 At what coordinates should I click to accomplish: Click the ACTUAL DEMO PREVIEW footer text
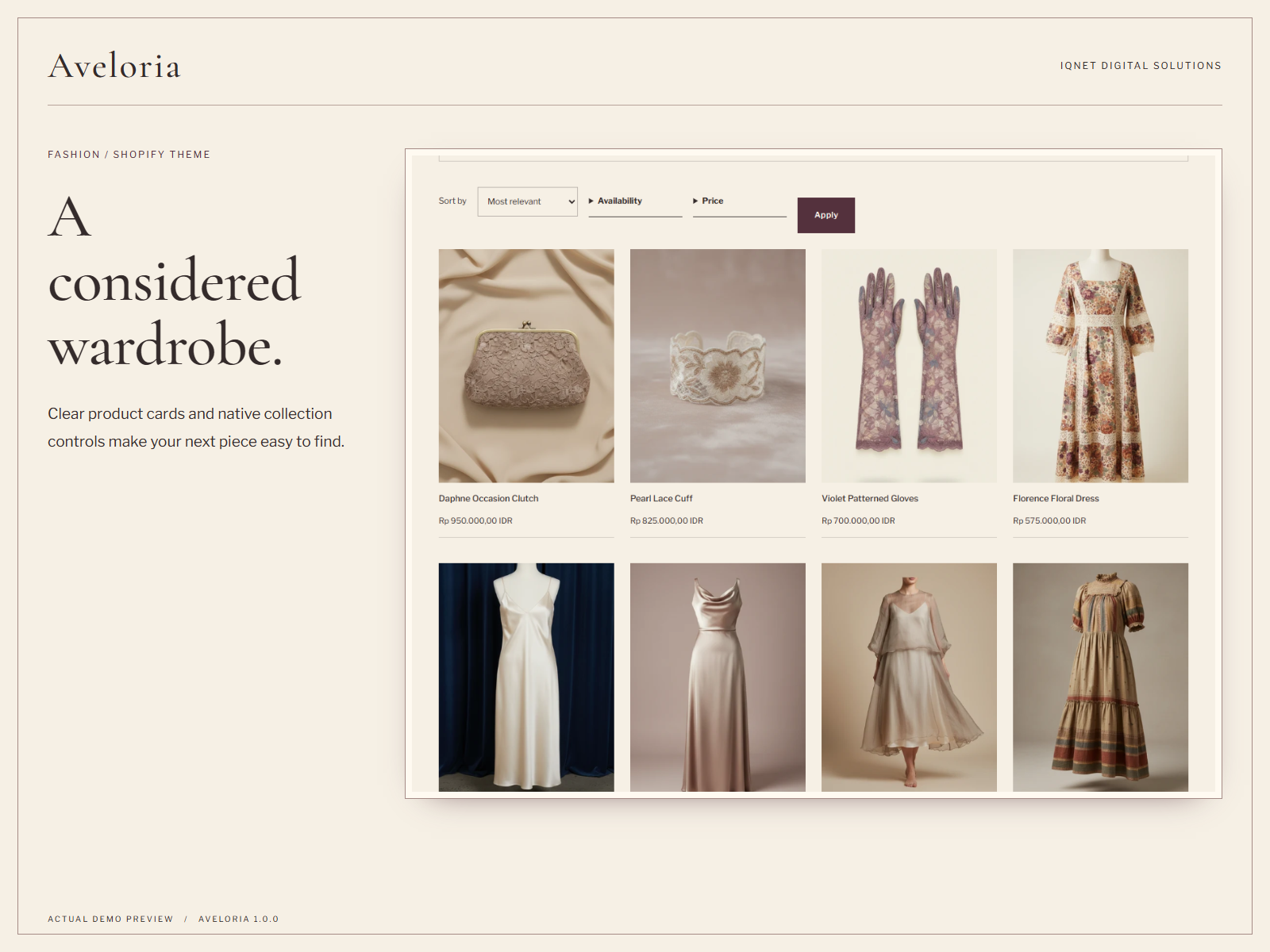point(110,919)
